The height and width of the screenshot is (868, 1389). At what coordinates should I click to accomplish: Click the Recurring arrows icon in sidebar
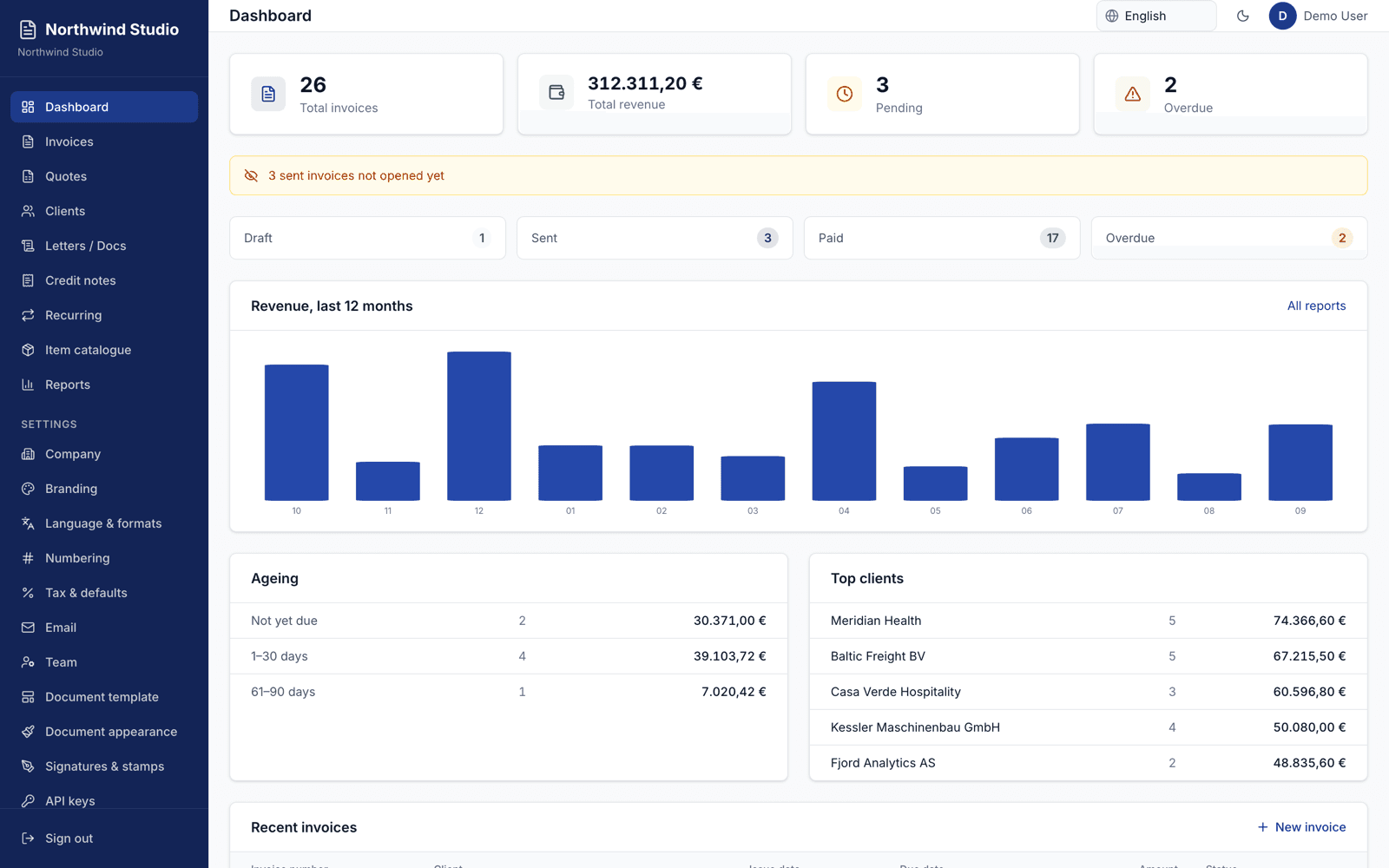click(x=28, y=315)
